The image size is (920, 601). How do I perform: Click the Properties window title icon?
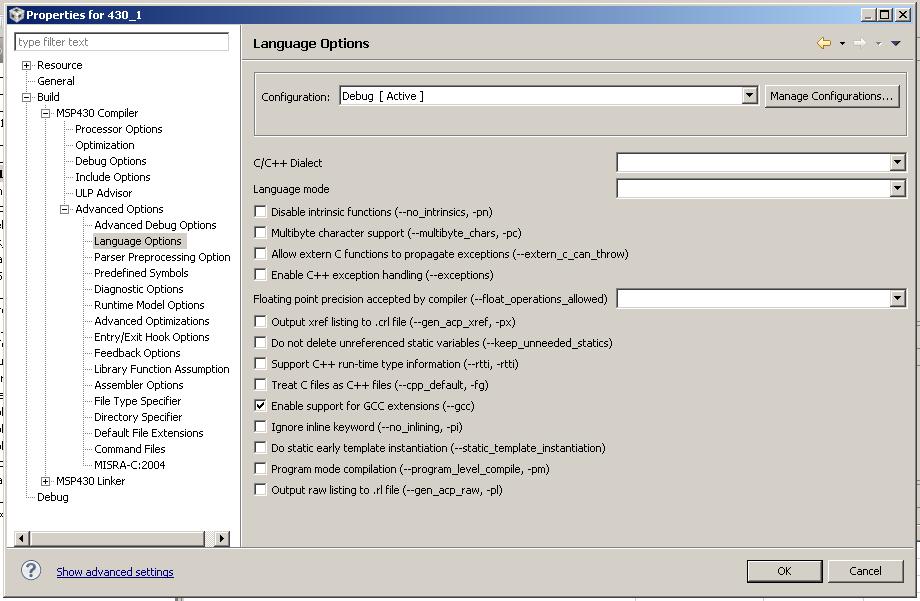pos(16,15)
